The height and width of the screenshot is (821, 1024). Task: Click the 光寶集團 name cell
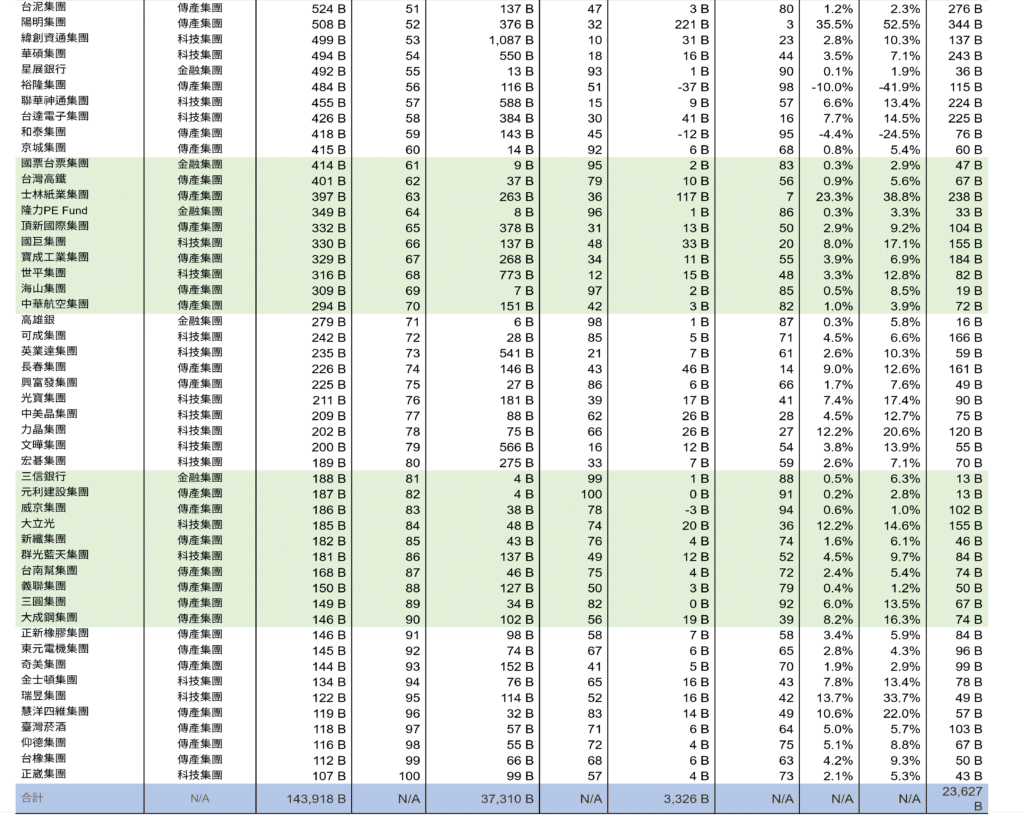(43, 399)
